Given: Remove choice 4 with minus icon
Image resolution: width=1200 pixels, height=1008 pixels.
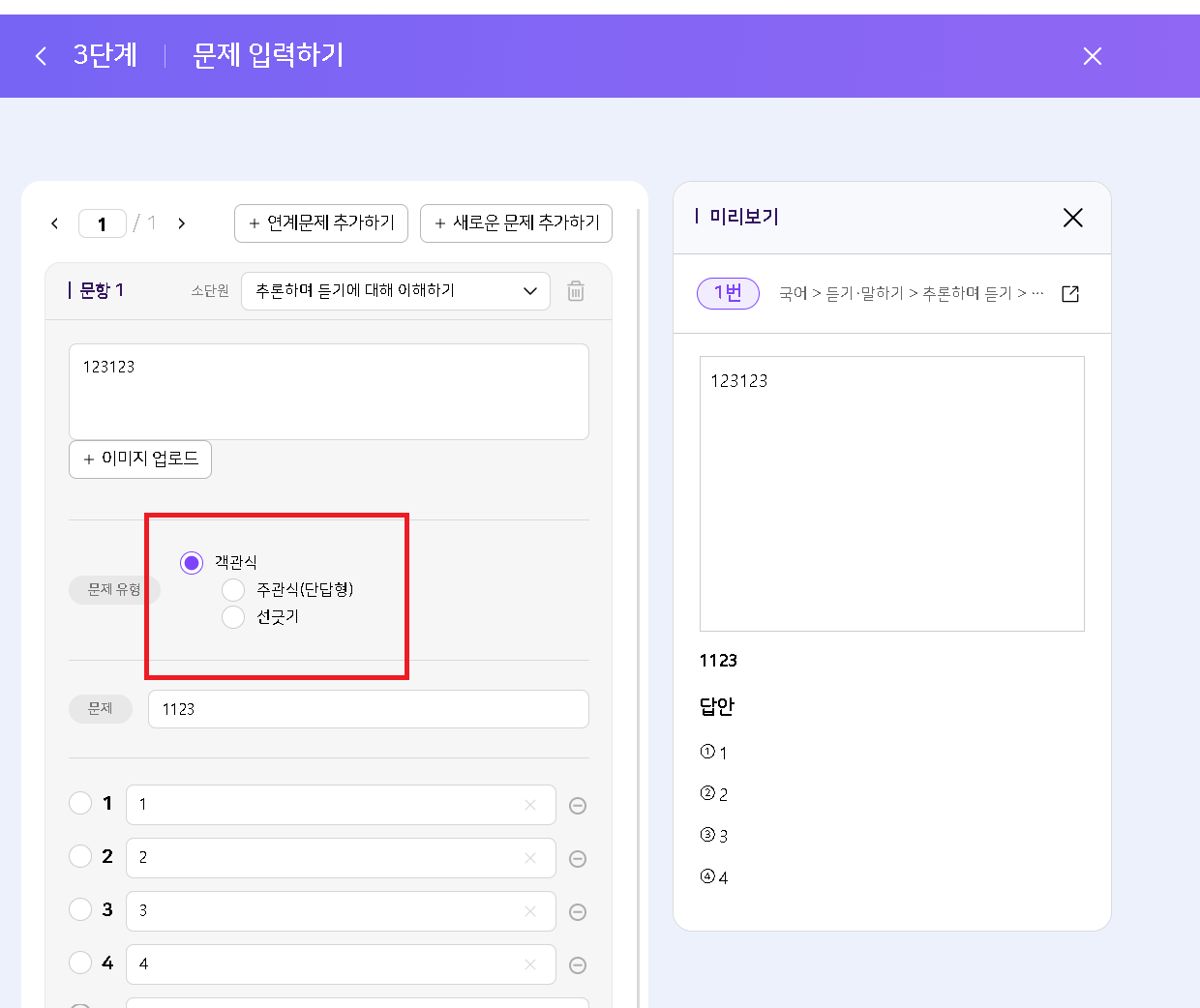Looking at the screenshot, I should pos(578,965).
